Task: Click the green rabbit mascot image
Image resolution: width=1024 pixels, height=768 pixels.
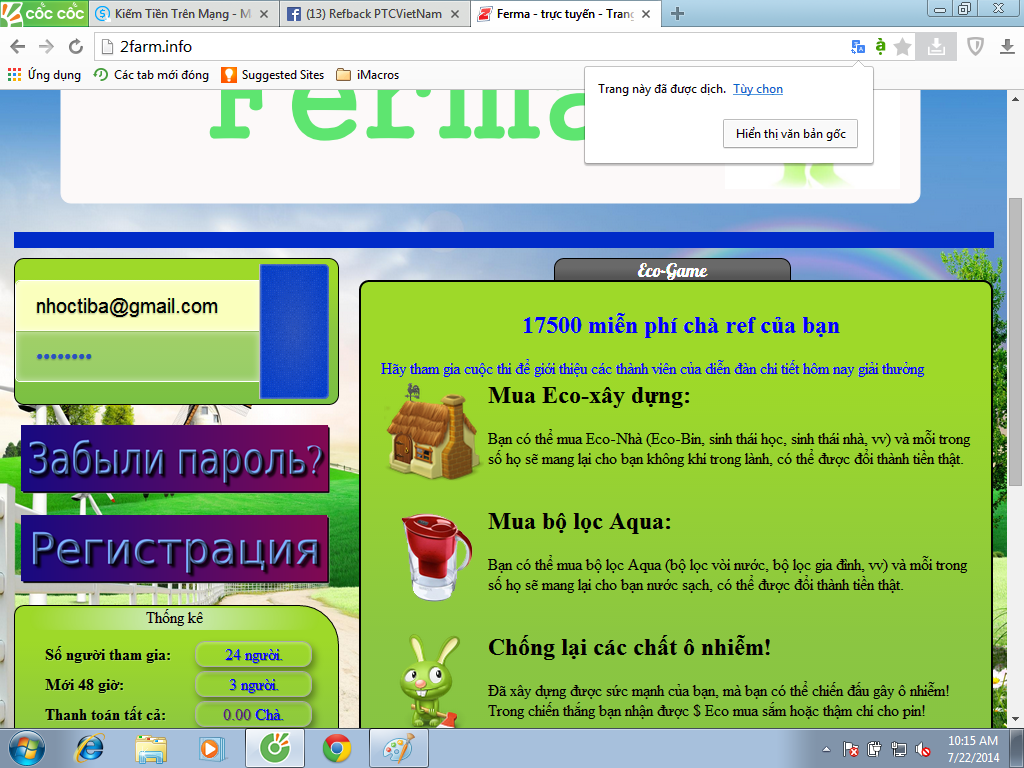Action: tap(430, 681)
